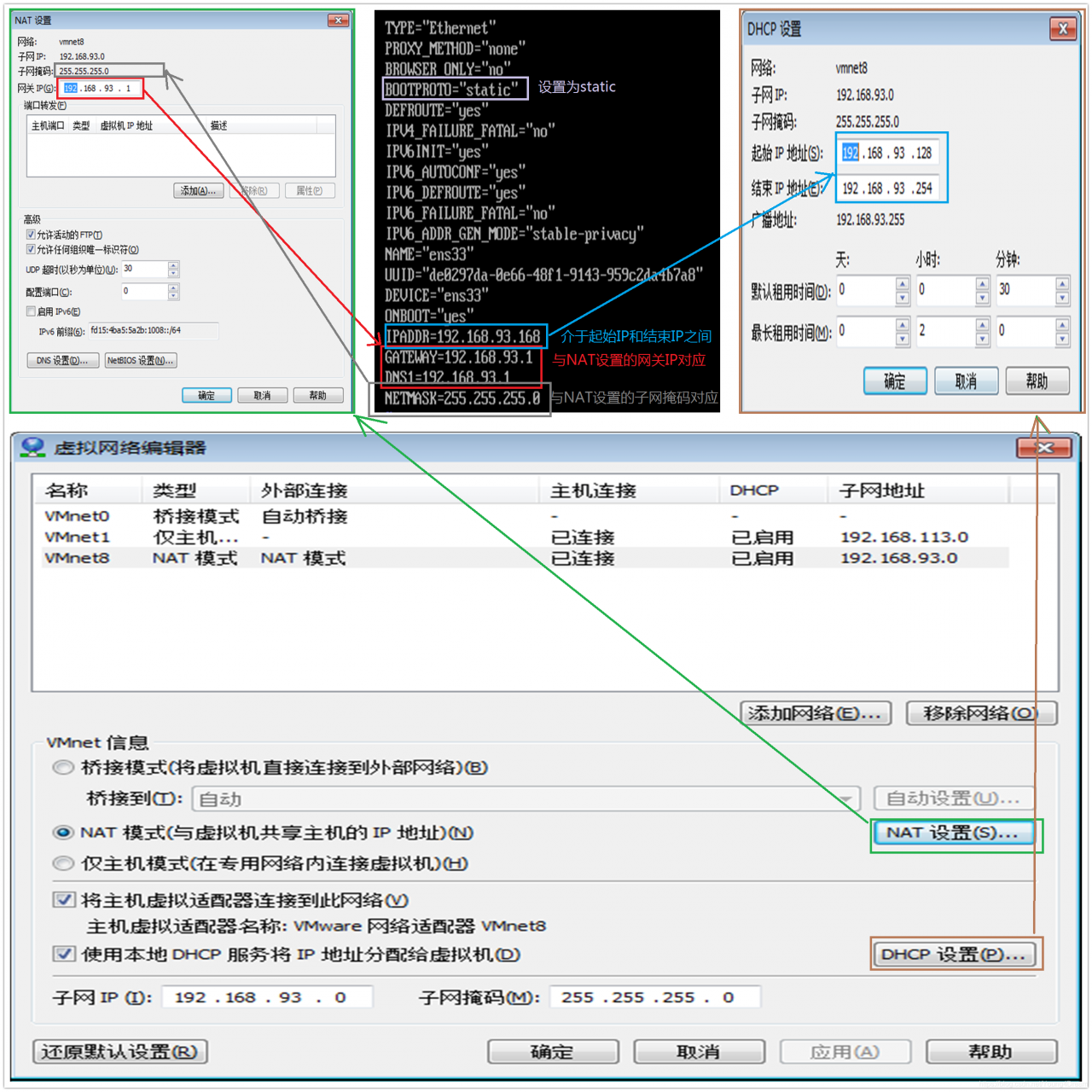Image resolution: width=1092 pixels, height=1092 pixels.
Task: Click 还原默认设置(R) button
Action: [x=120, y=1052]
